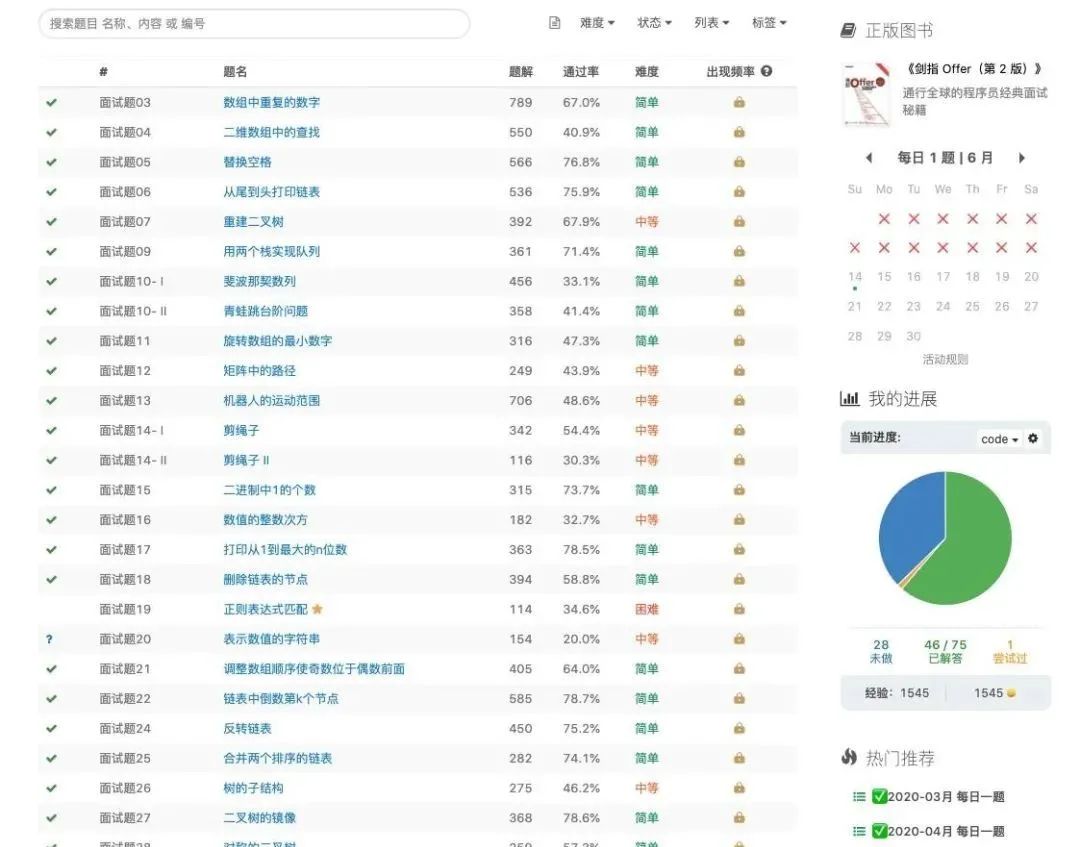This screenshot has height=847, width=1070.
Task: Click the lock icon in 面试题16 row
Action: pyautogui.click(x=739, y=519)
